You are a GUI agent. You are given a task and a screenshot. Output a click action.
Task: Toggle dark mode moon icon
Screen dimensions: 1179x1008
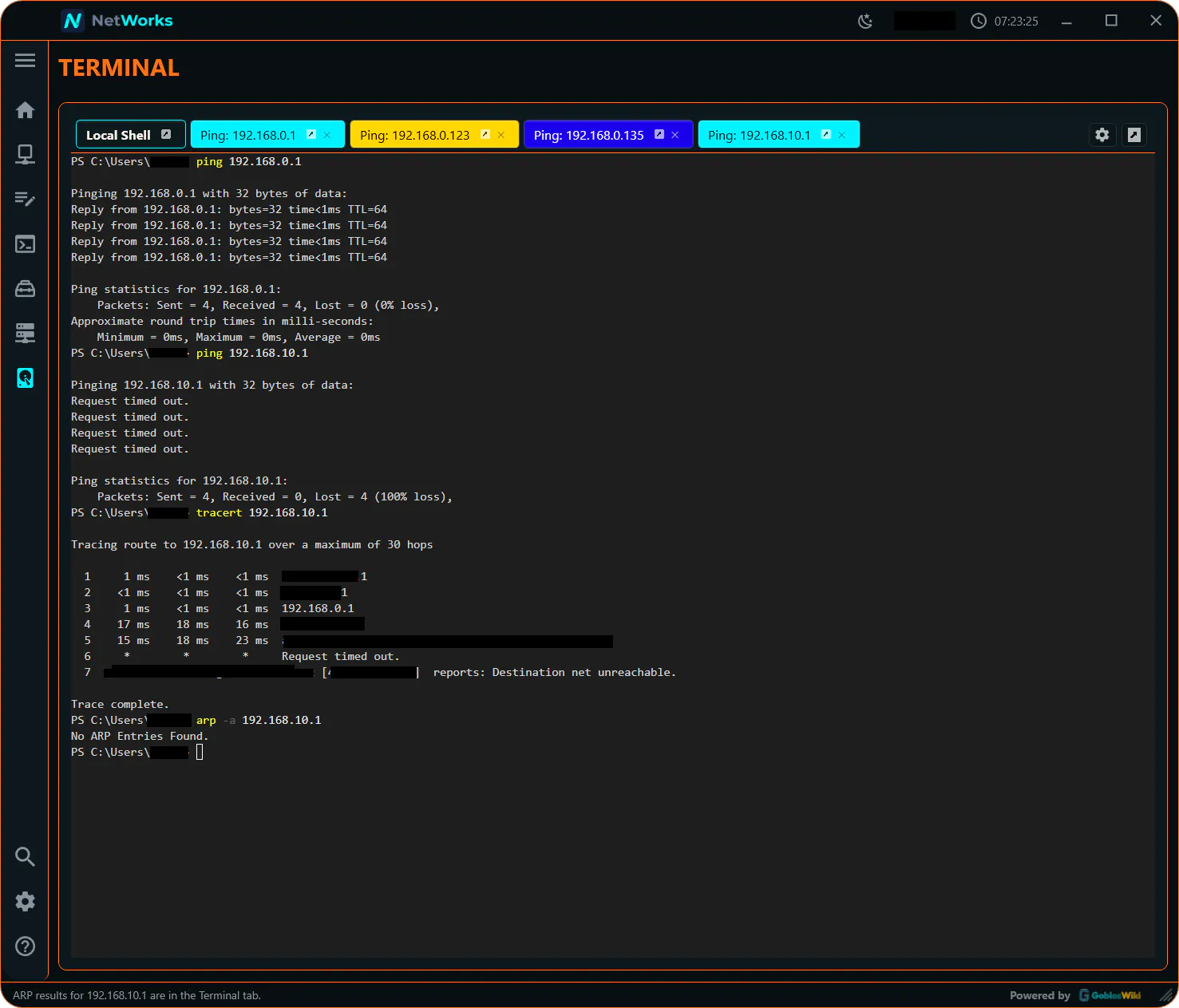tap(865, 21)
